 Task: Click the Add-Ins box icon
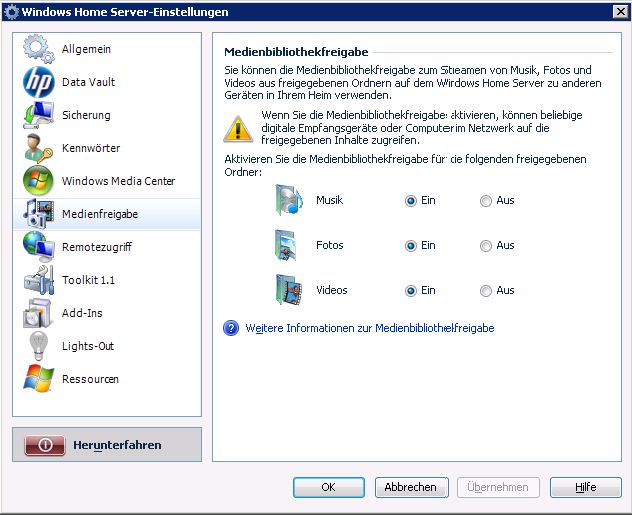click(37, 313)
